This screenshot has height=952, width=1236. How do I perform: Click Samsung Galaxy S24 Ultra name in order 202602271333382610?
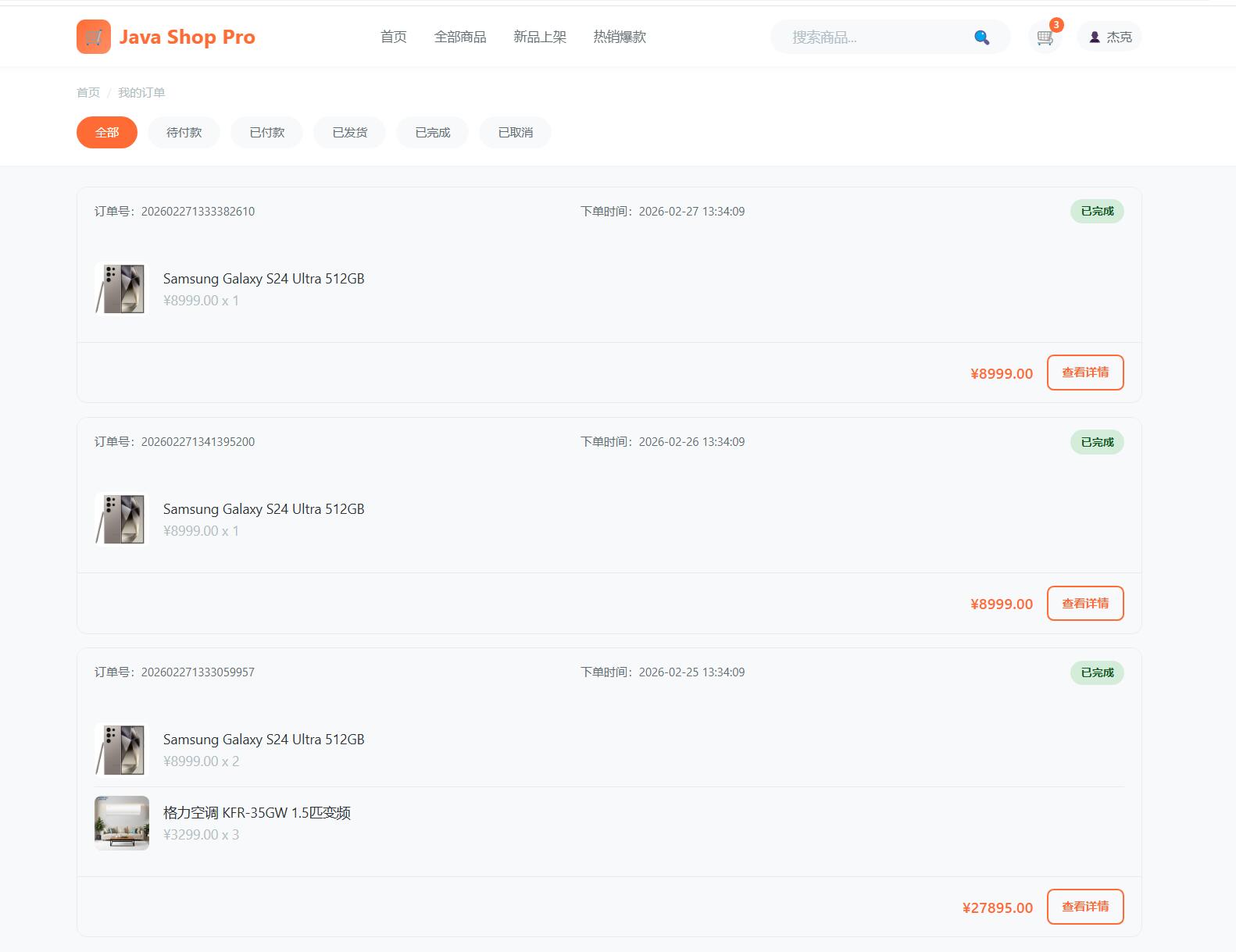[x=263, y=279]
